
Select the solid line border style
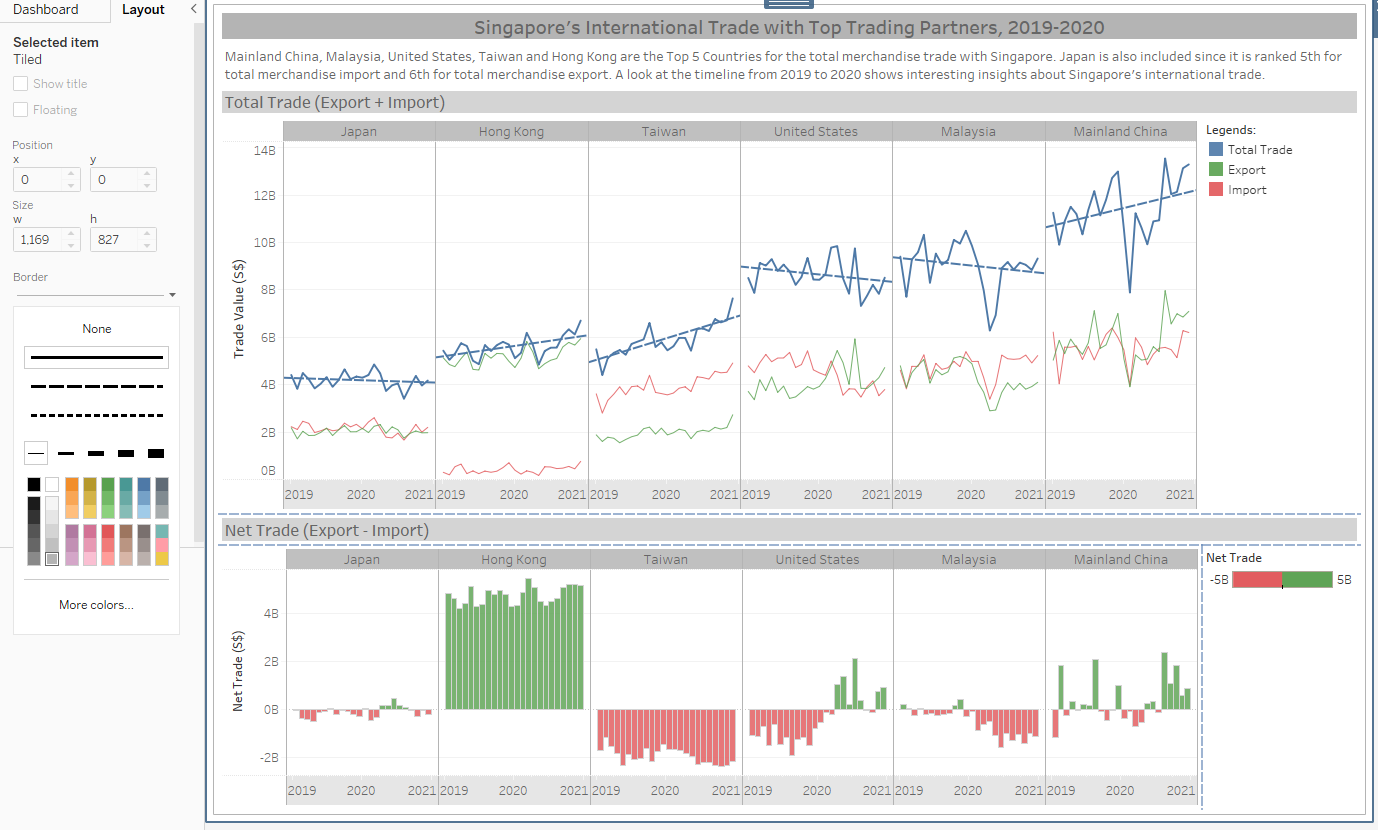[97, 357]
